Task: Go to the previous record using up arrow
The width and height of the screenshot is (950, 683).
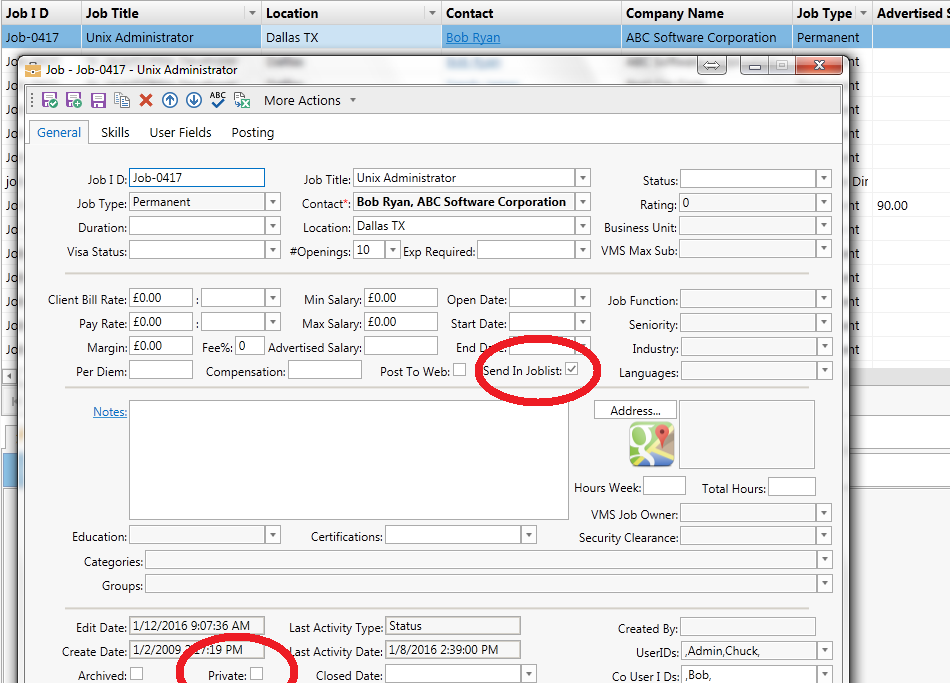Action: click(x=170, y=100)
